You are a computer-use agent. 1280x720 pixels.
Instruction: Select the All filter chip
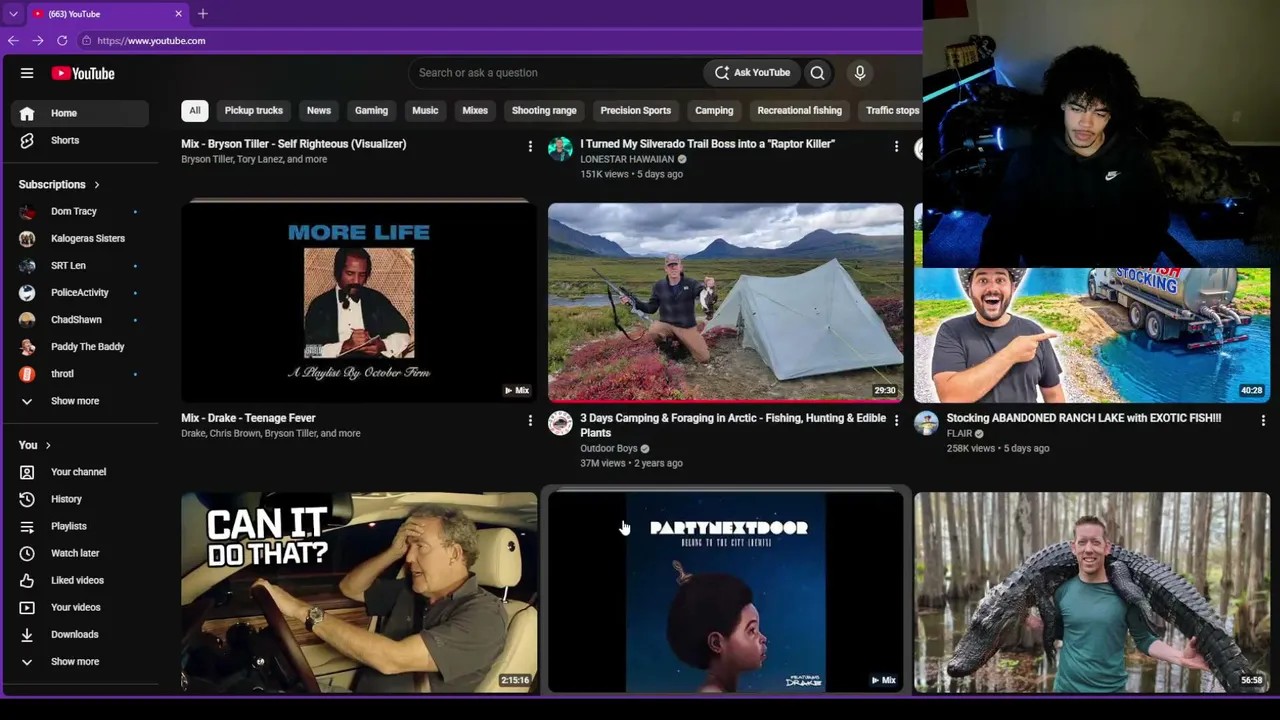(195, 110)
